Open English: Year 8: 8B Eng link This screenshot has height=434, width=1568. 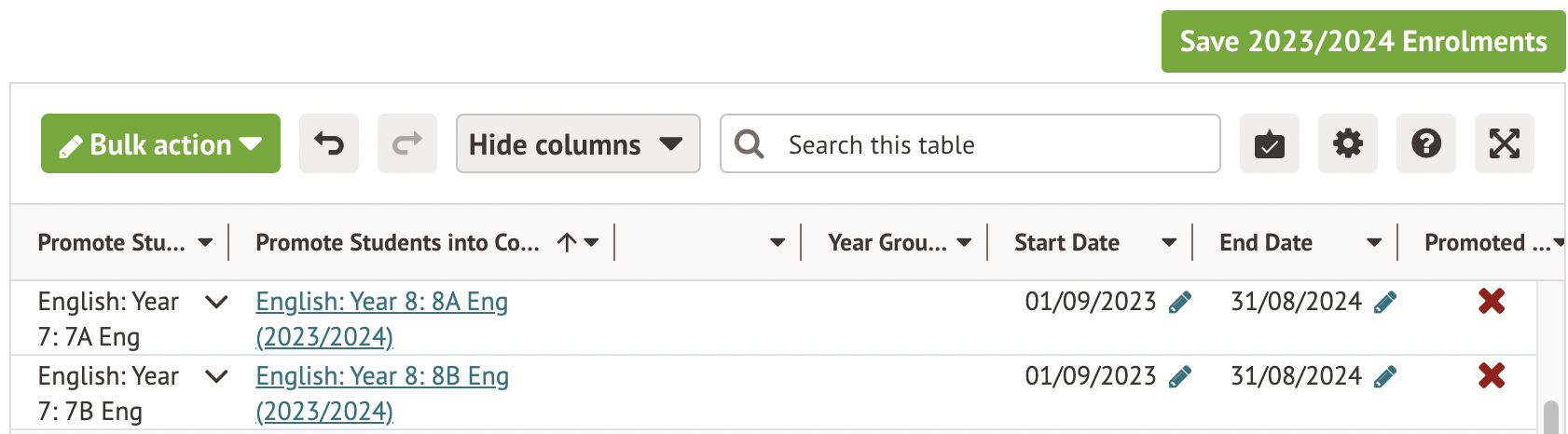tap(382, 376)
